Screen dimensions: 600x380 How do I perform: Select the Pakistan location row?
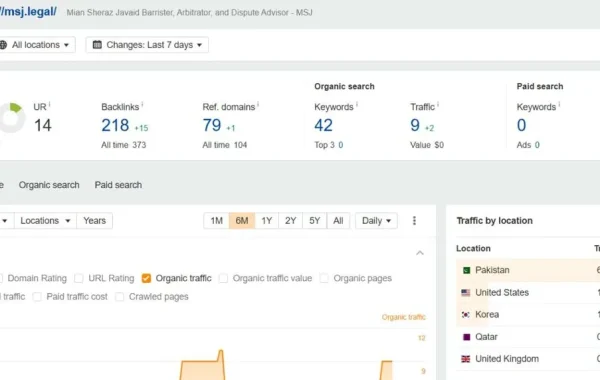[x=528, y=270]
